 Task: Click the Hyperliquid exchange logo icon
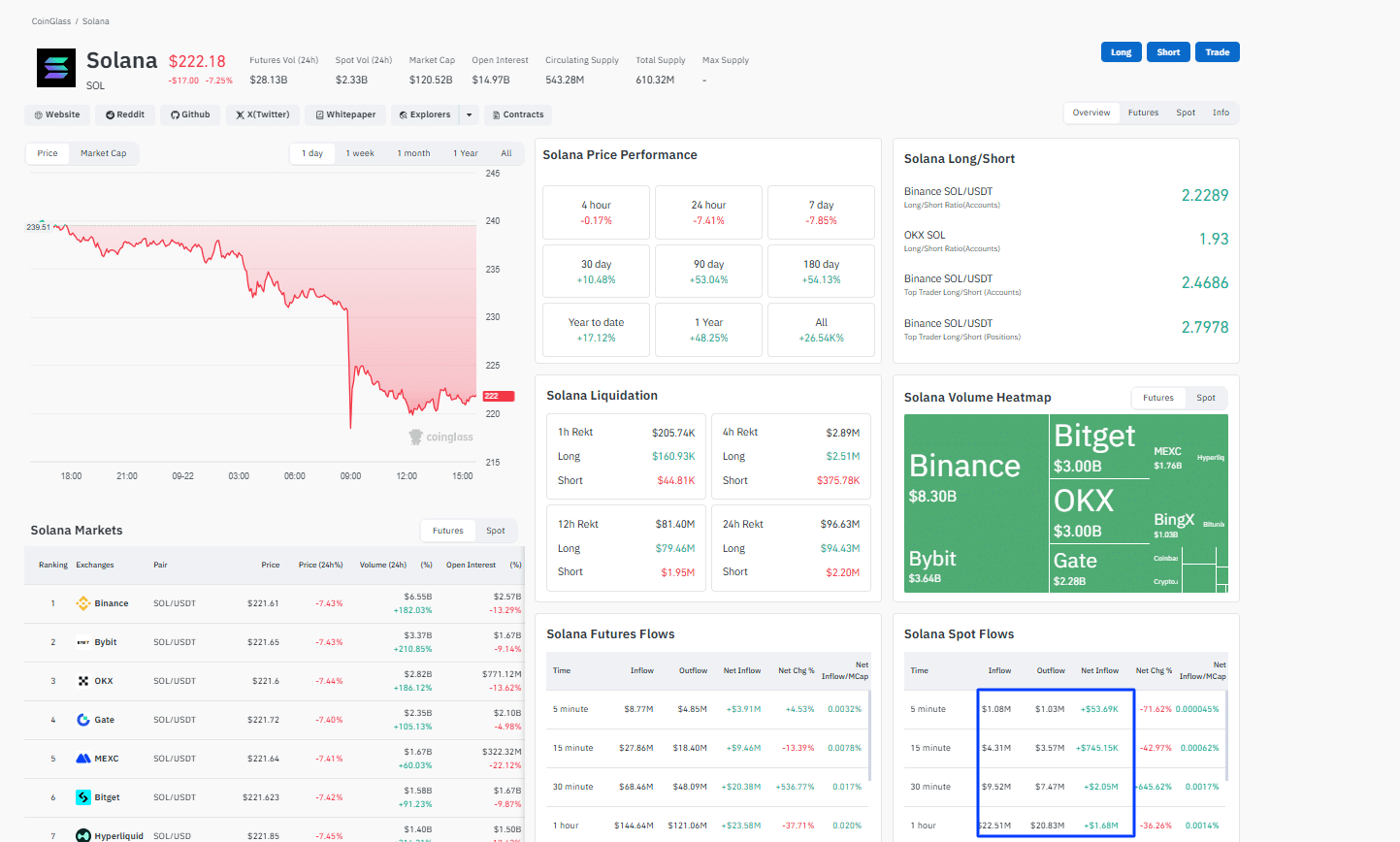[x=82, y=835]
